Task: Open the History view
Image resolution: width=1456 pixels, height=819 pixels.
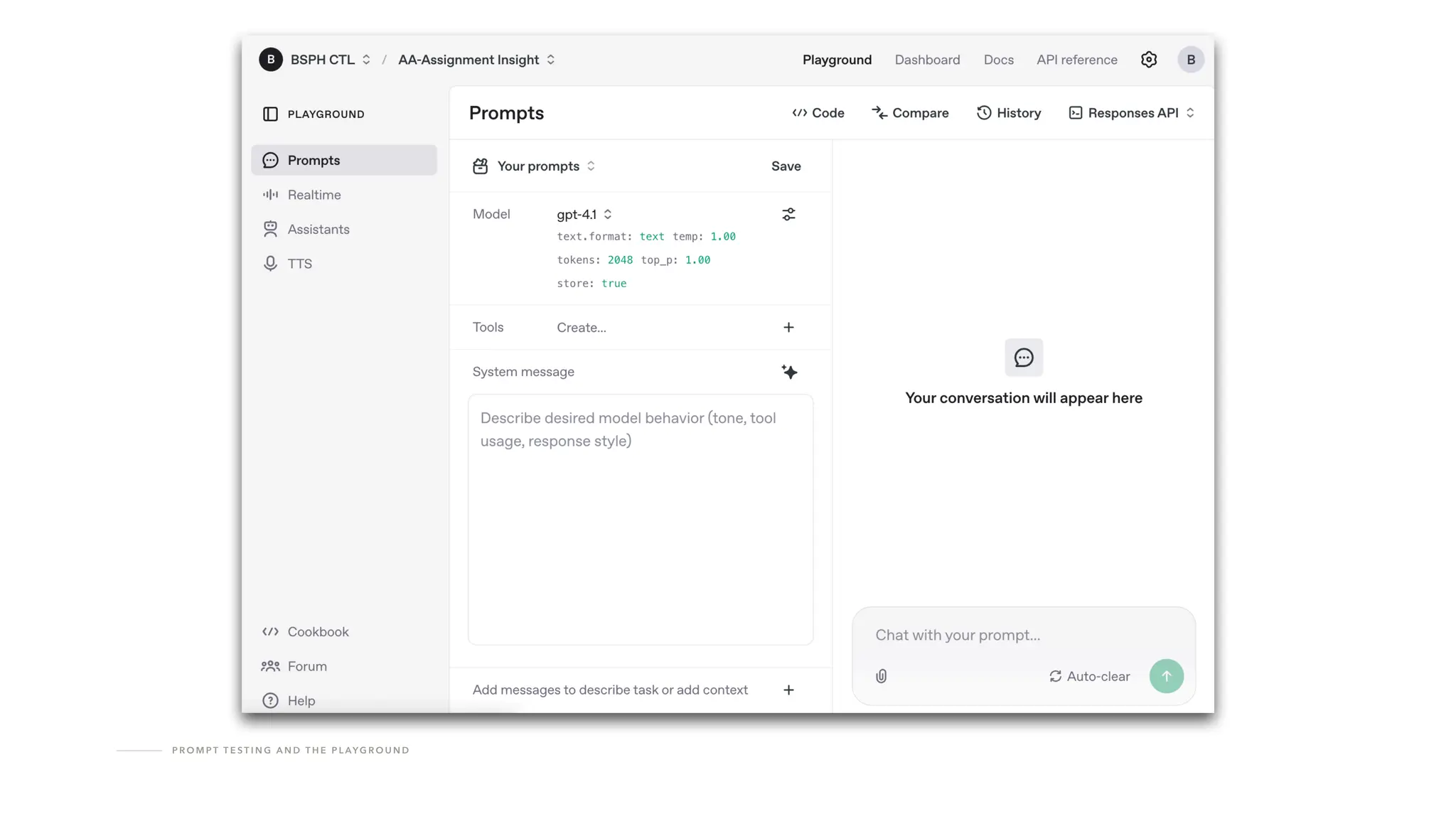Action: (1009, 113)
